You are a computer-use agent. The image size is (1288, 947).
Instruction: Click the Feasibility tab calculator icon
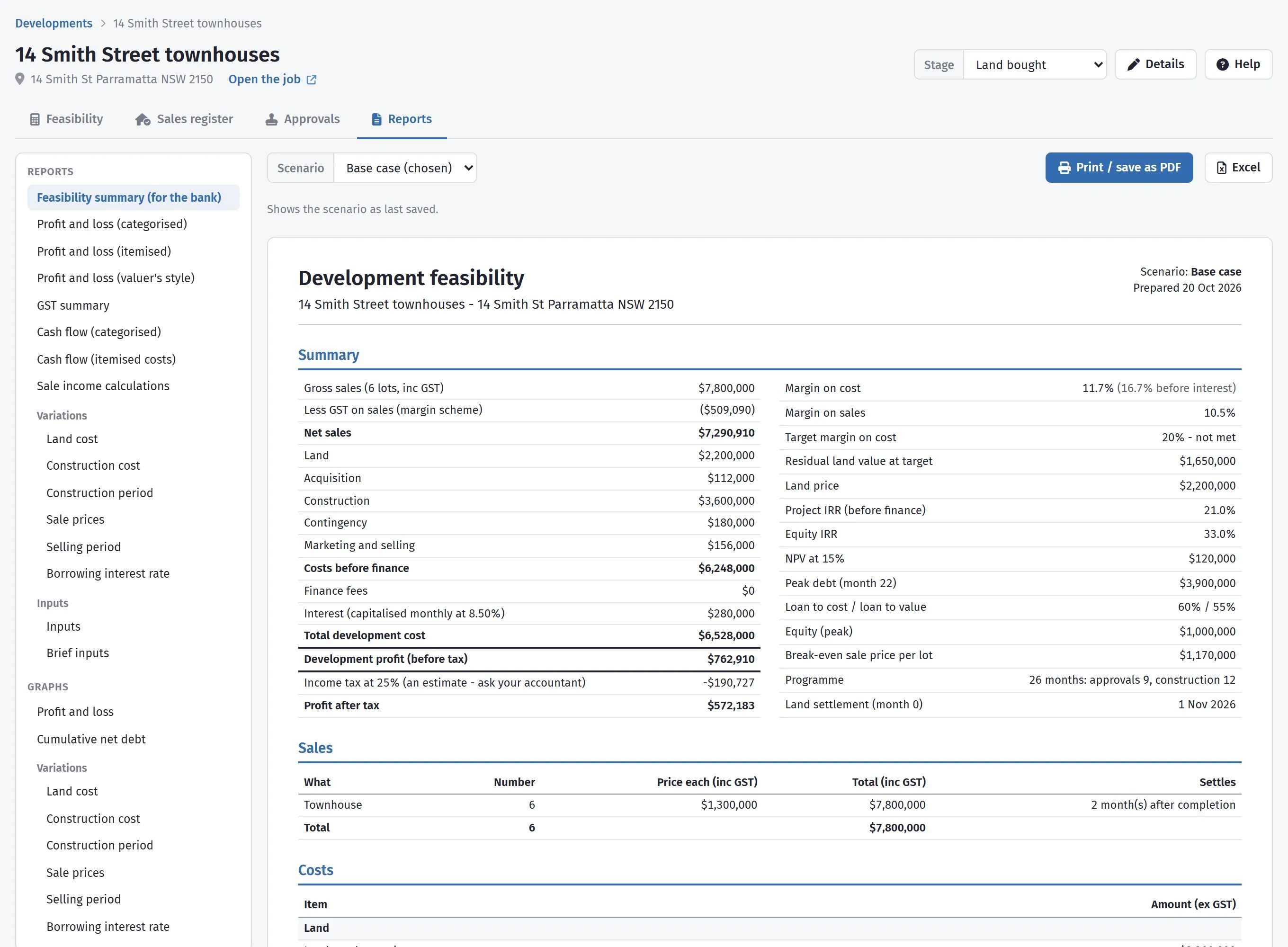pos(35,119)
